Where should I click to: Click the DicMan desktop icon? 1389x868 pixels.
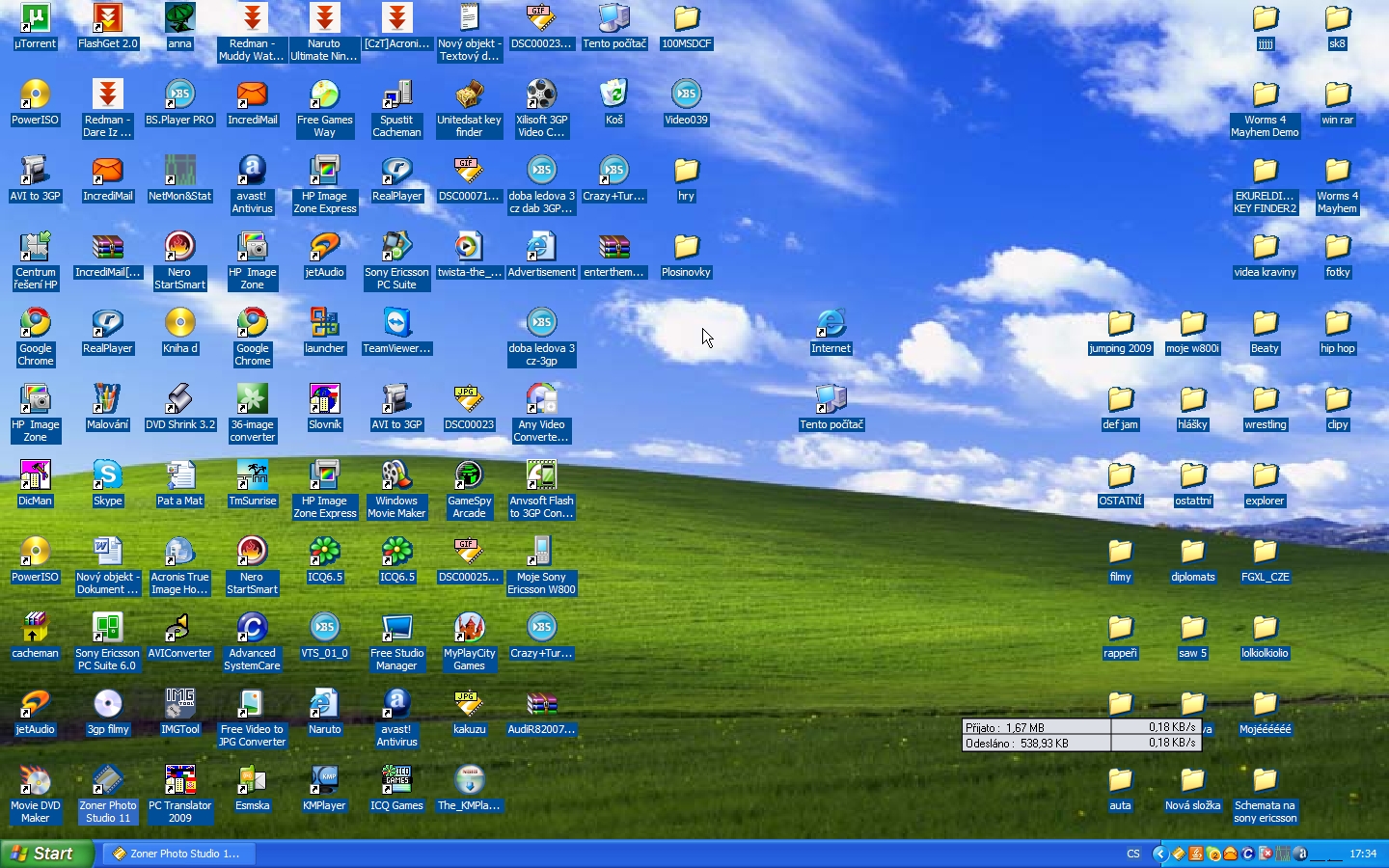tap(36, 484)
